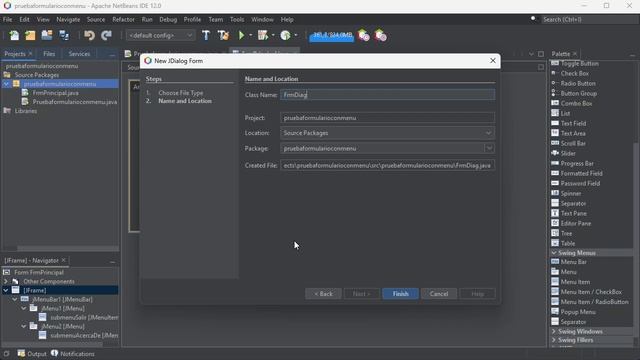Expand the Swing Windows palette section

point(554,331)
